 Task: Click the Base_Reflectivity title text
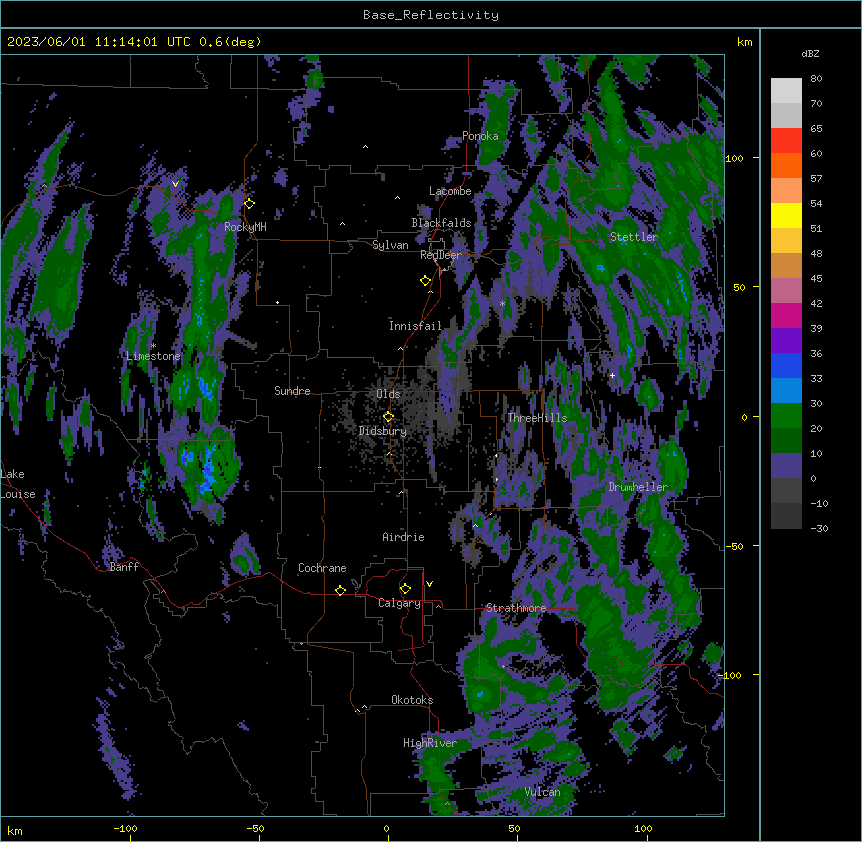click(x=430, y=15)
